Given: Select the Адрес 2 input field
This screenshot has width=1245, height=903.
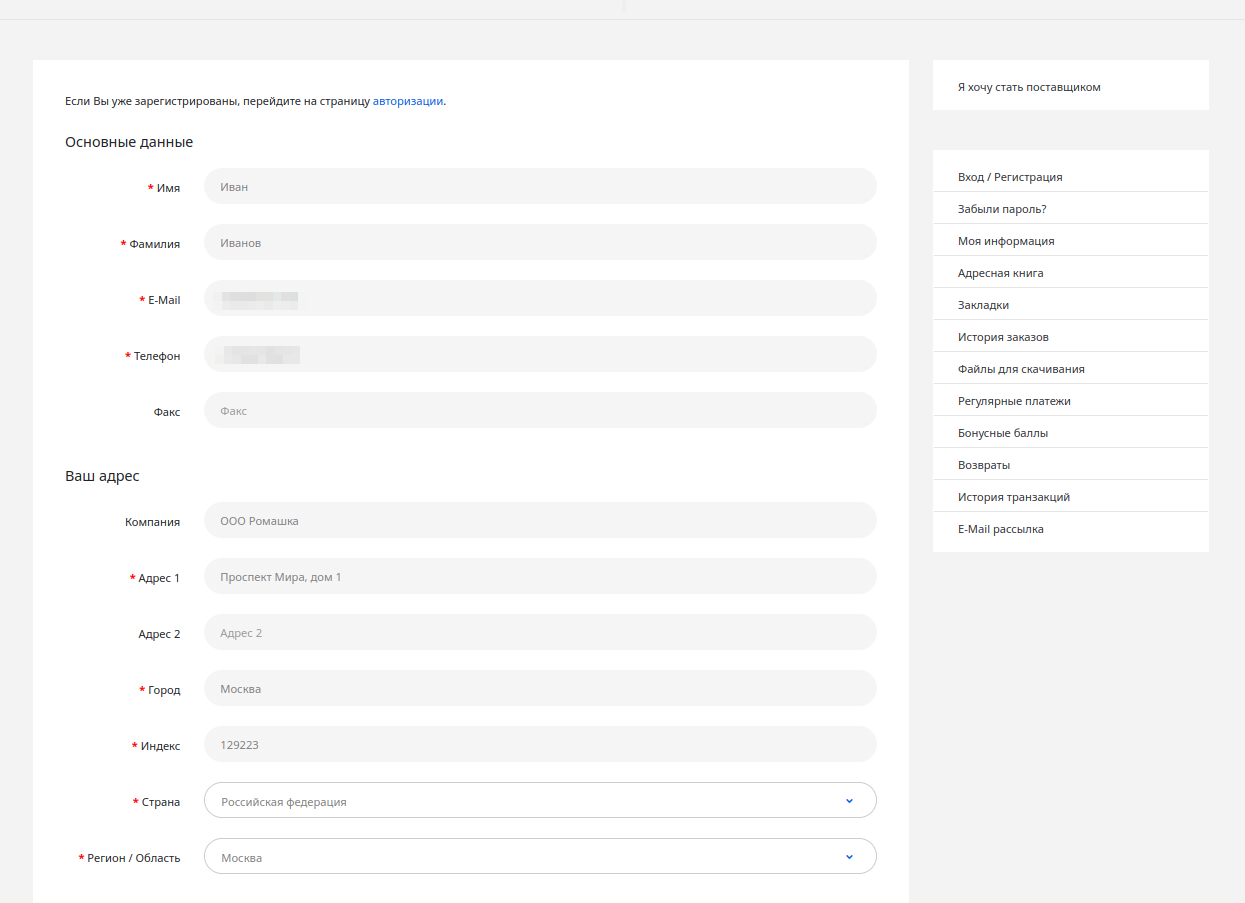Looking at the screenshot, I should [540, 632].
